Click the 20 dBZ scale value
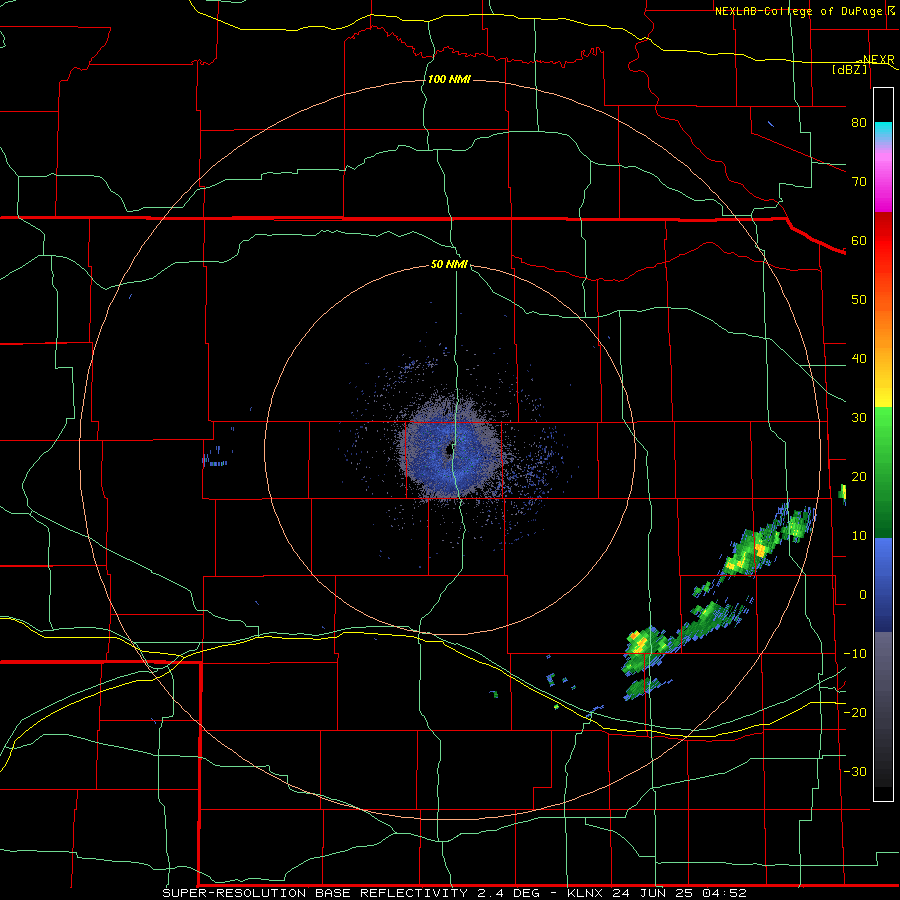 tap(859, 477)
